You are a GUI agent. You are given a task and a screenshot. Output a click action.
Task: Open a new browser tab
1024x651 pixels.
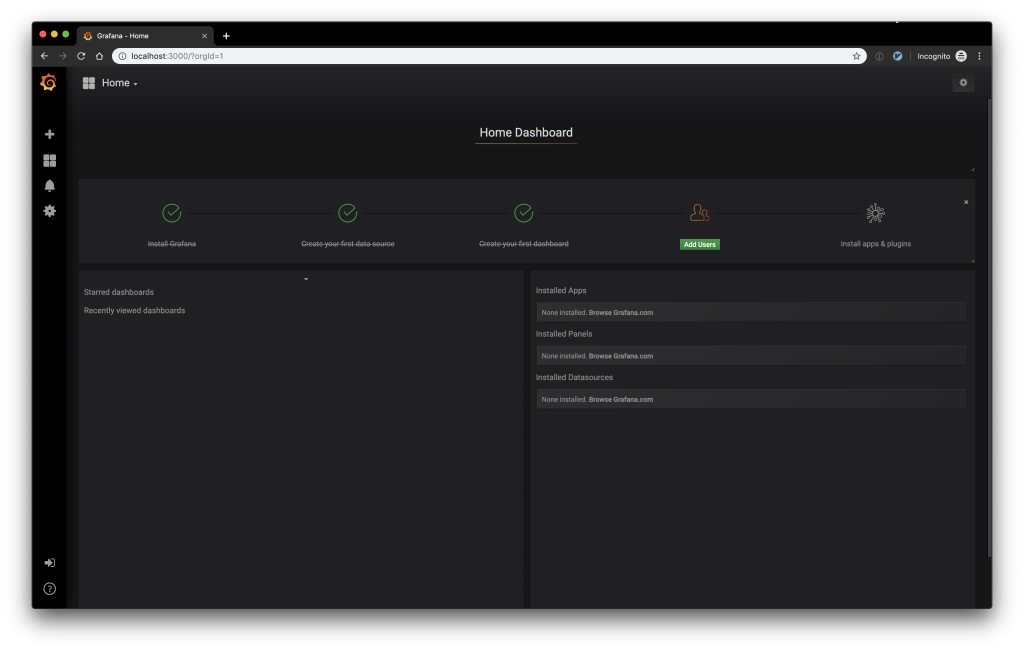226,36
